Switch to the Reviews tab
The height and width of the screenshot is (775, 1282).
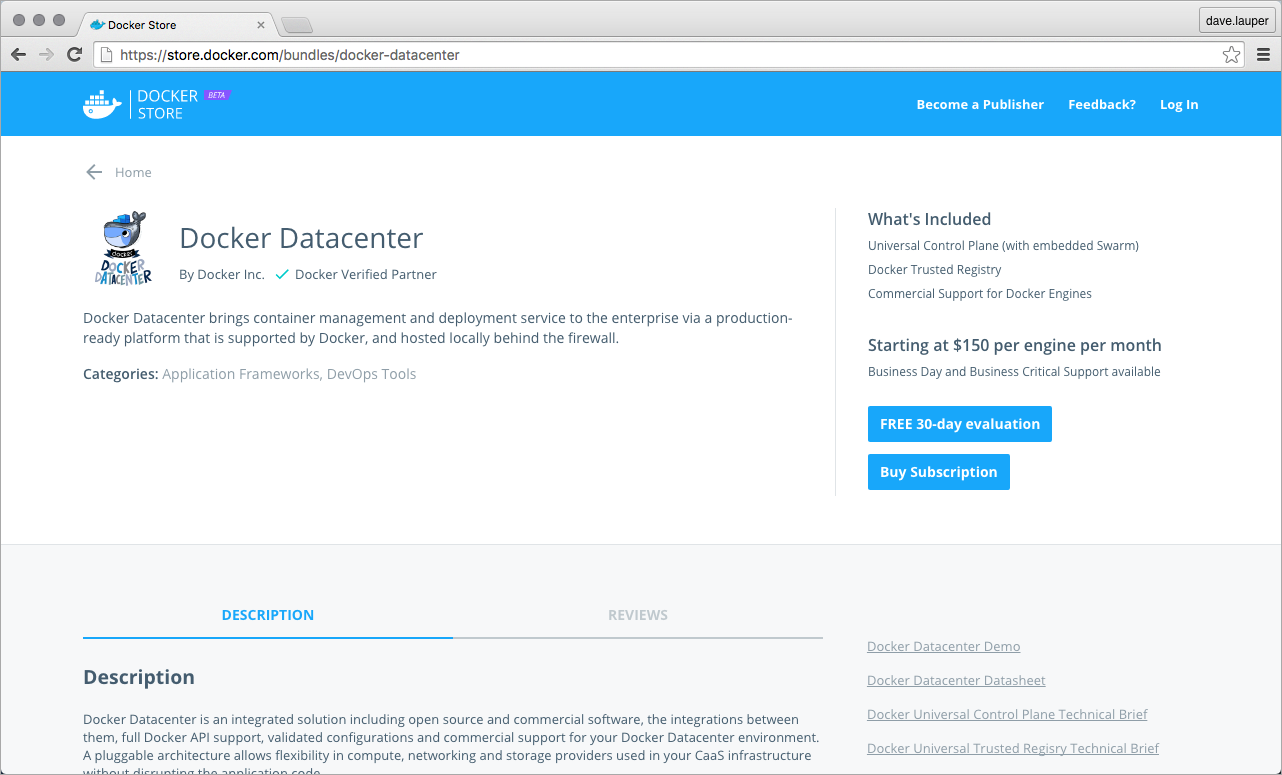637,615
